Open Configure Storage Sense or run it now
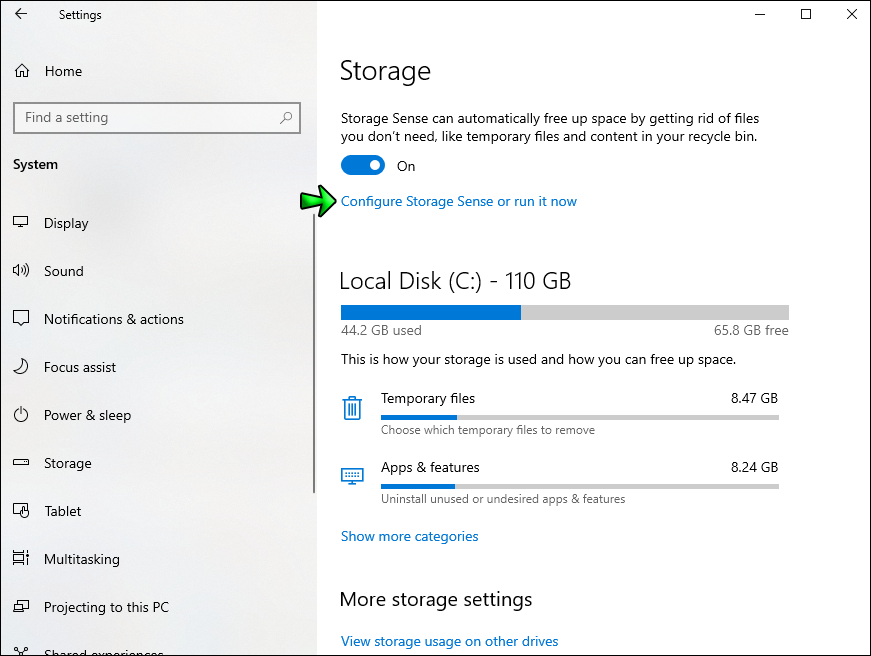Screen dimensions: 871x656 pyautogui.click(x=459, y=201)
